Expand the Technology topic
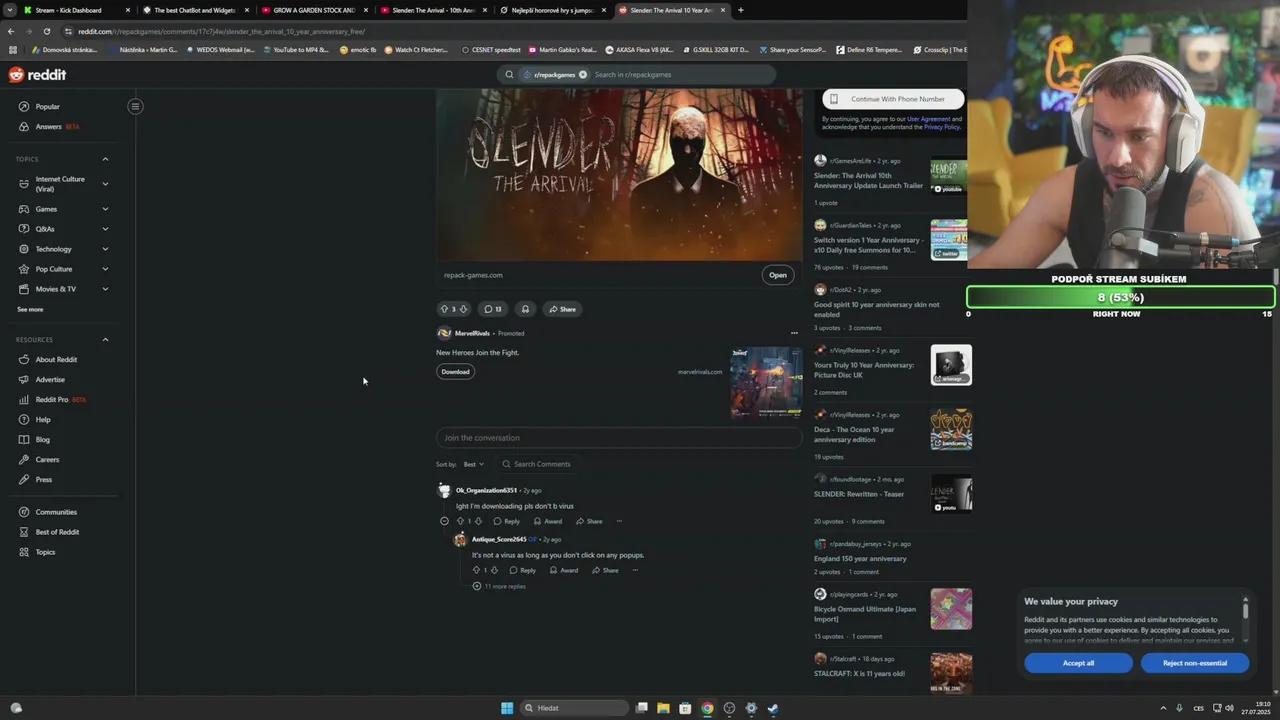The width and height of the screenshot is (1280, 720). pyautogui.click(x=105, y=249)
